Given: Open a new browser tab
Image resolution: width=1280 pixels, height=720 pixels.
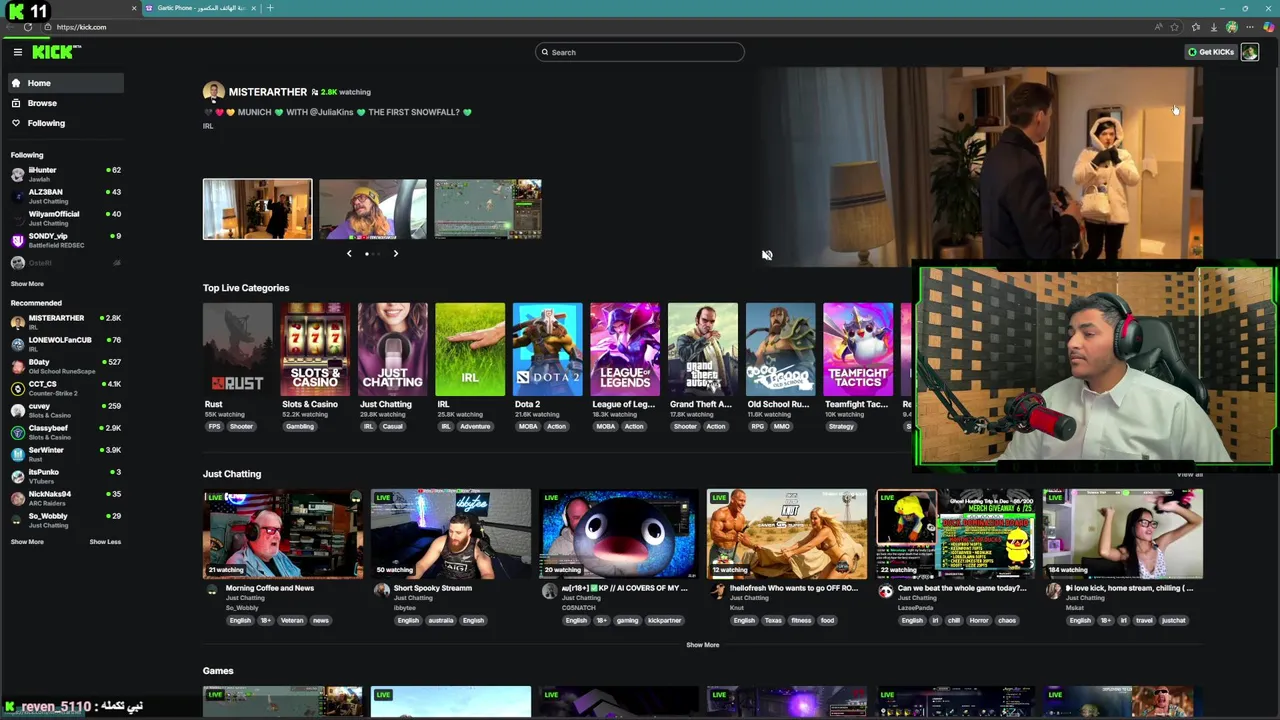Looking at the screenshot, I should point(270,8).
